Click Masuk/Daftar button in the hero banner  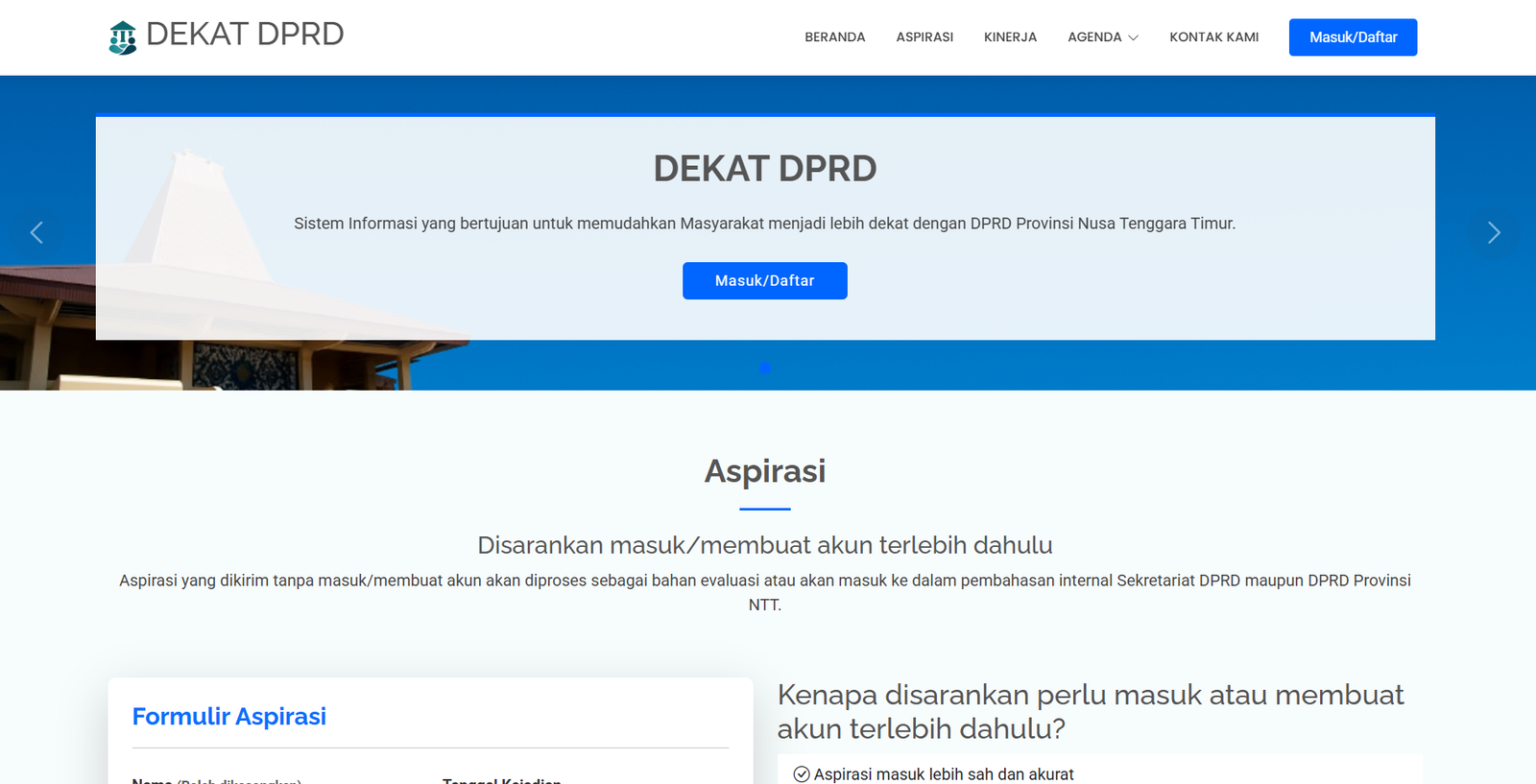click(x=764, y=281)
